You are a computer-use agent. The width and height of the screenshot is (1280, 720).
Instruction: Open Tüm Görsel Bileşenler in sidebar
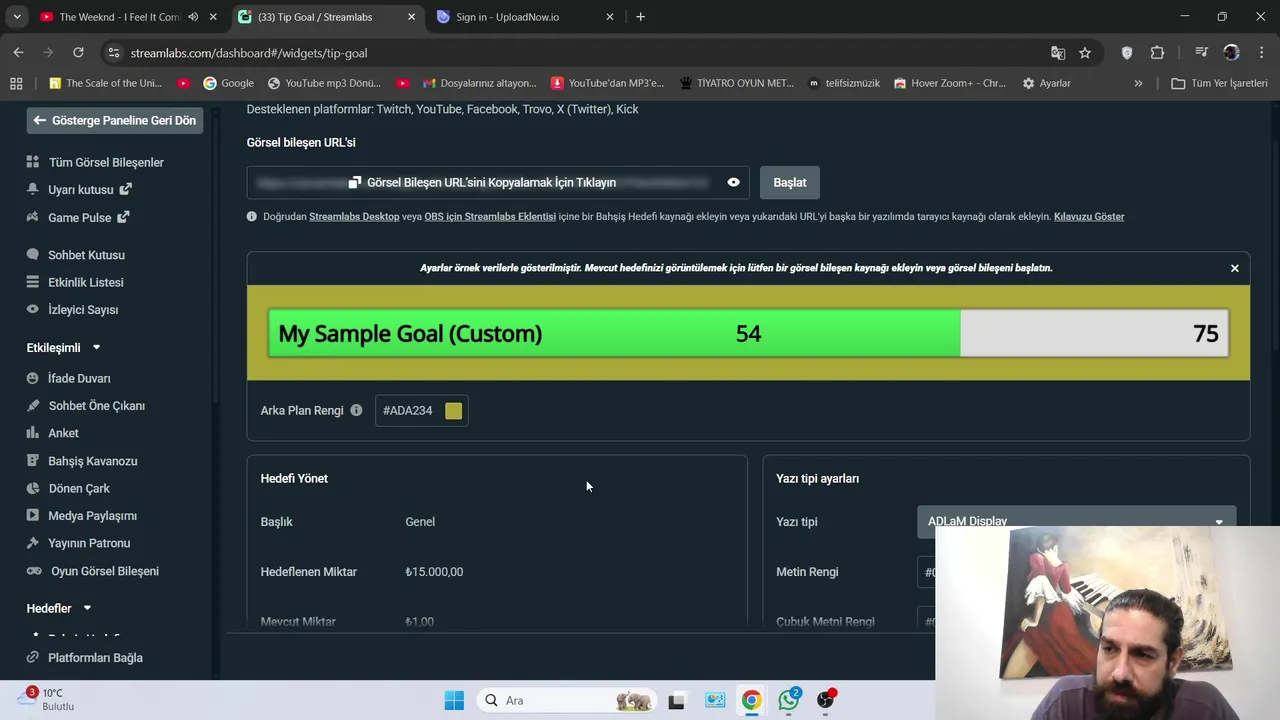[x=106, y=162]
